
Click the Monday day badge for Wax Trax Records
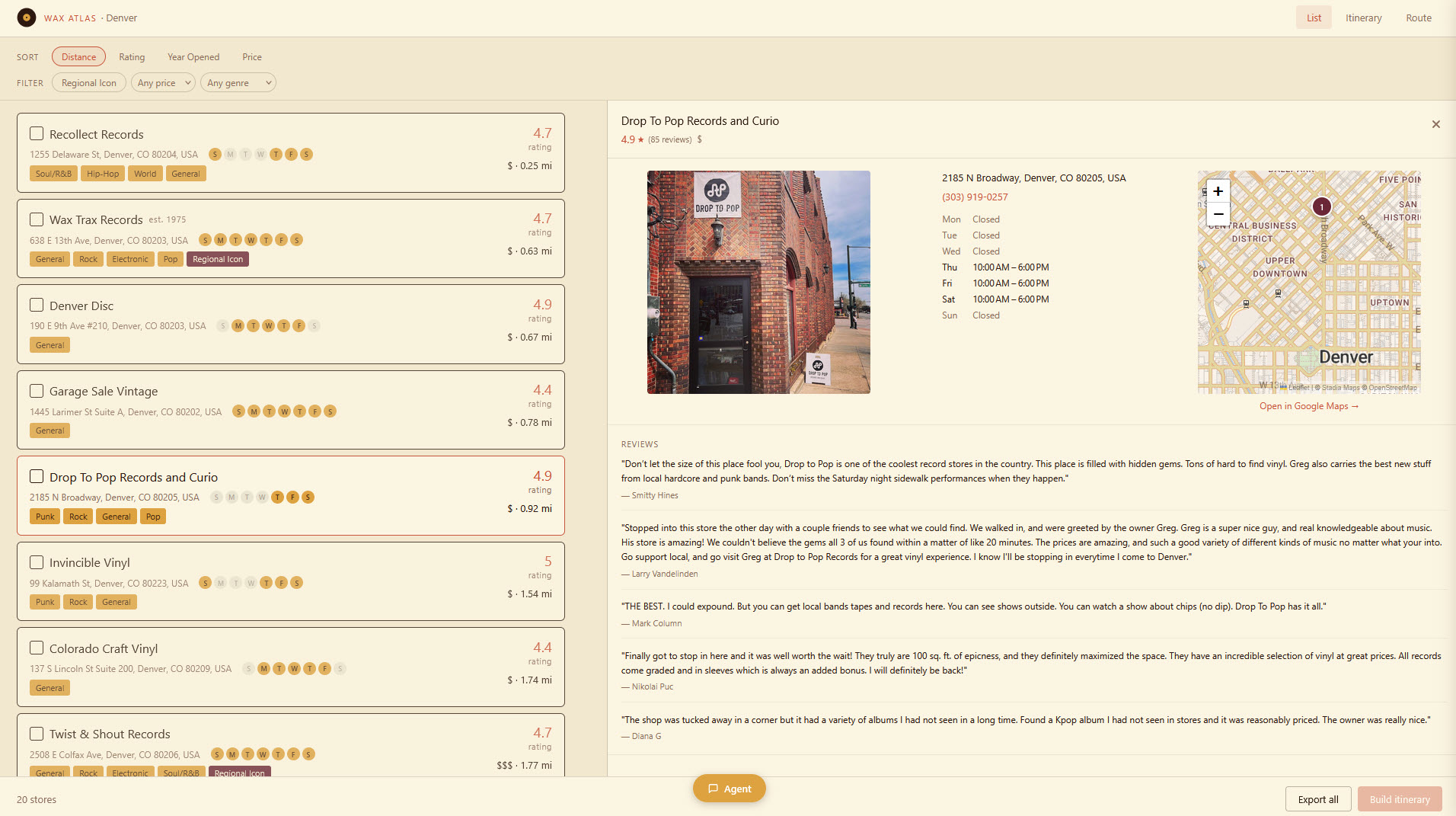(x=220, y=241)
